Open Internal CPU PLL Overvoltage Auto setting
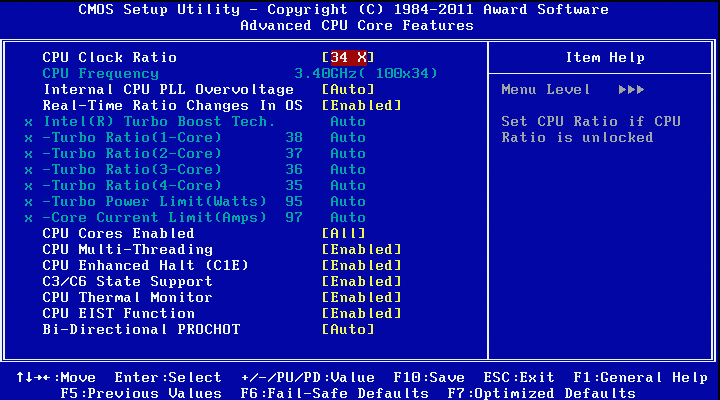Image resolution: width=720 pixels, height=400 pixels. (x=349, y=89)
